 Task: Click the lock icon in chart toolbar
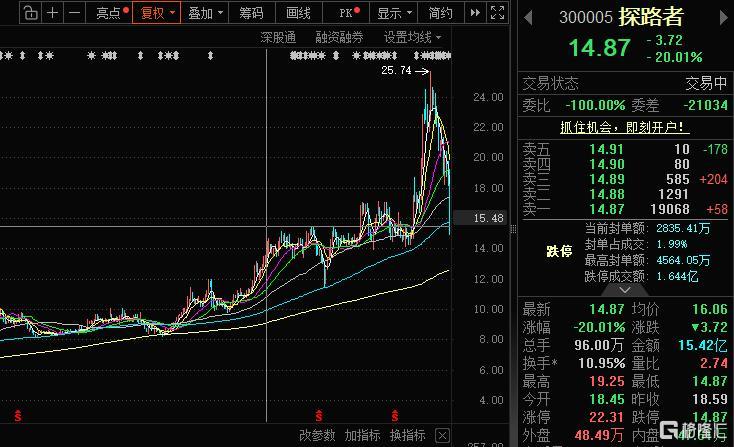point(30,13)
